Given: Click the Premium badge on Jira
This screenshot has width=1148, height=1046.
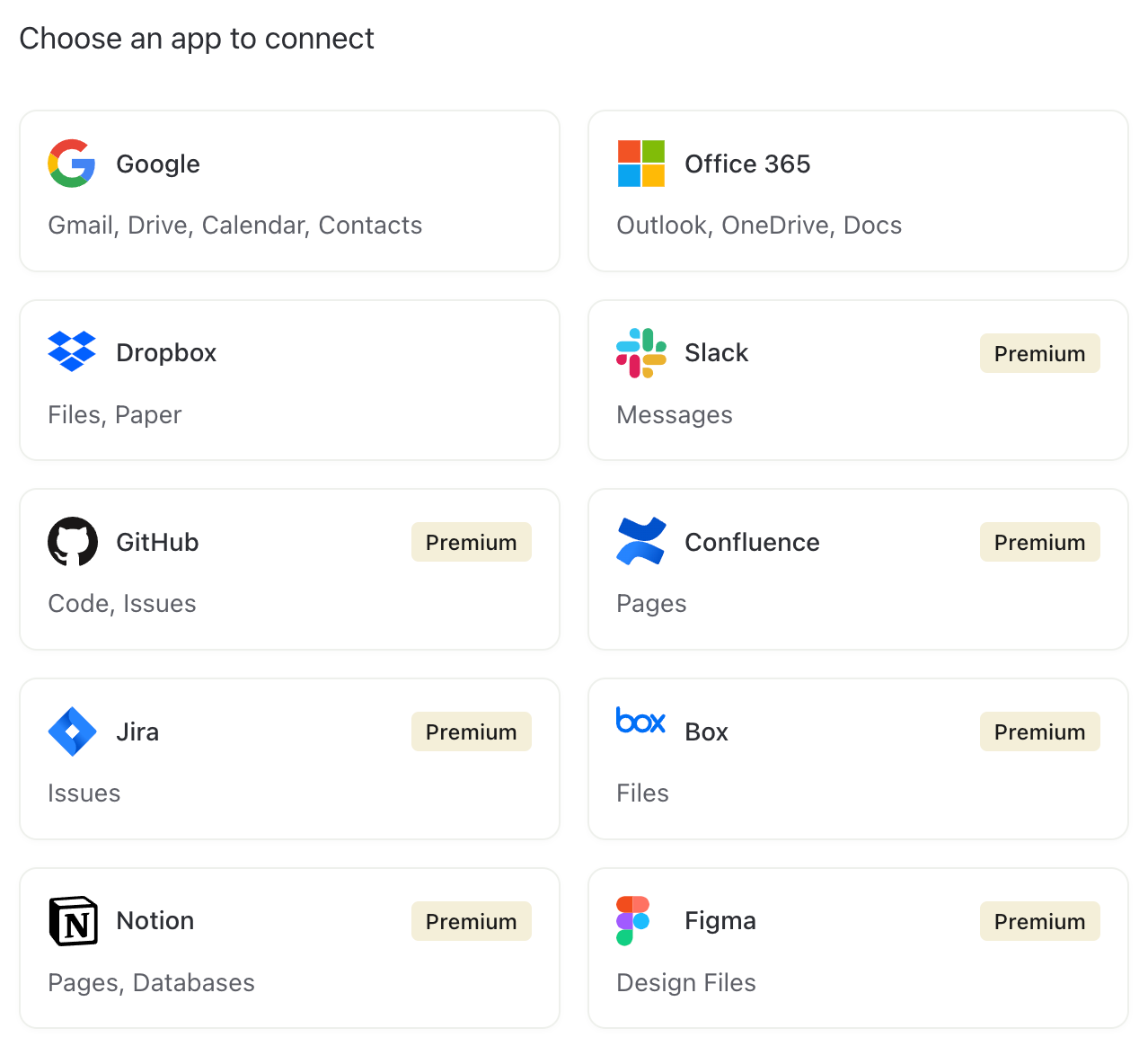Looking at the screenshot, I should 471,731.
